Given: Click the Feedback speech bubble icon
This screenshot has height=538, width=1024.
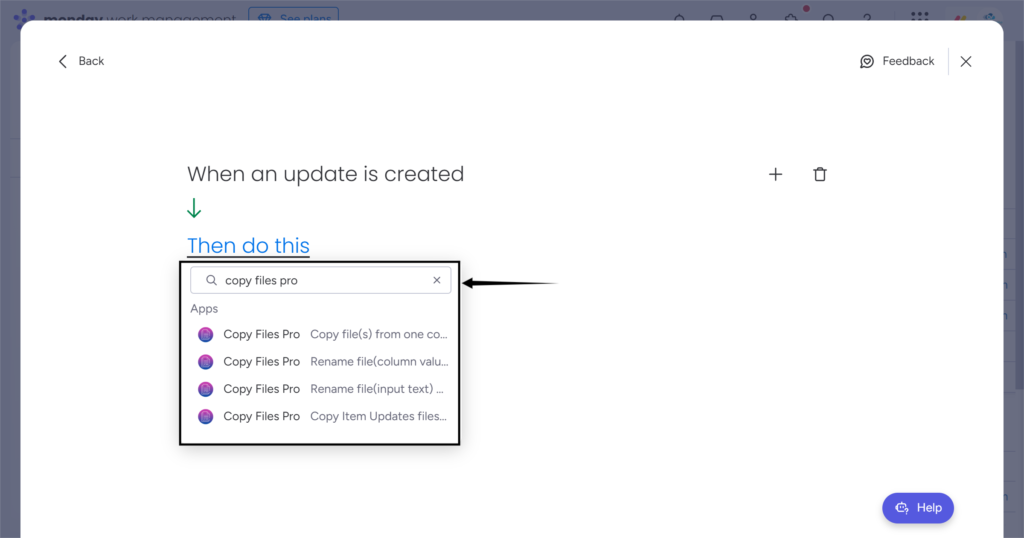Looking at the screenshot, I should [x=867, y=61].
